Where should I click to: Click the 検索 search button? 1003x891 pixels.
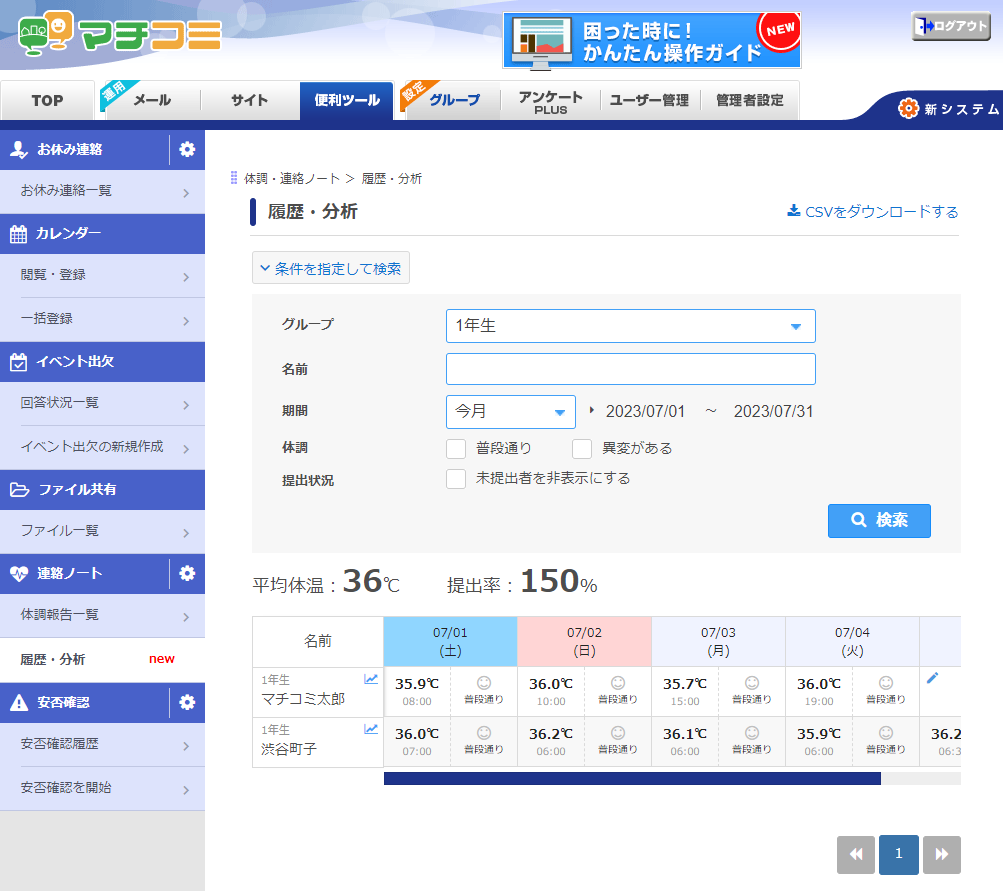879,520
